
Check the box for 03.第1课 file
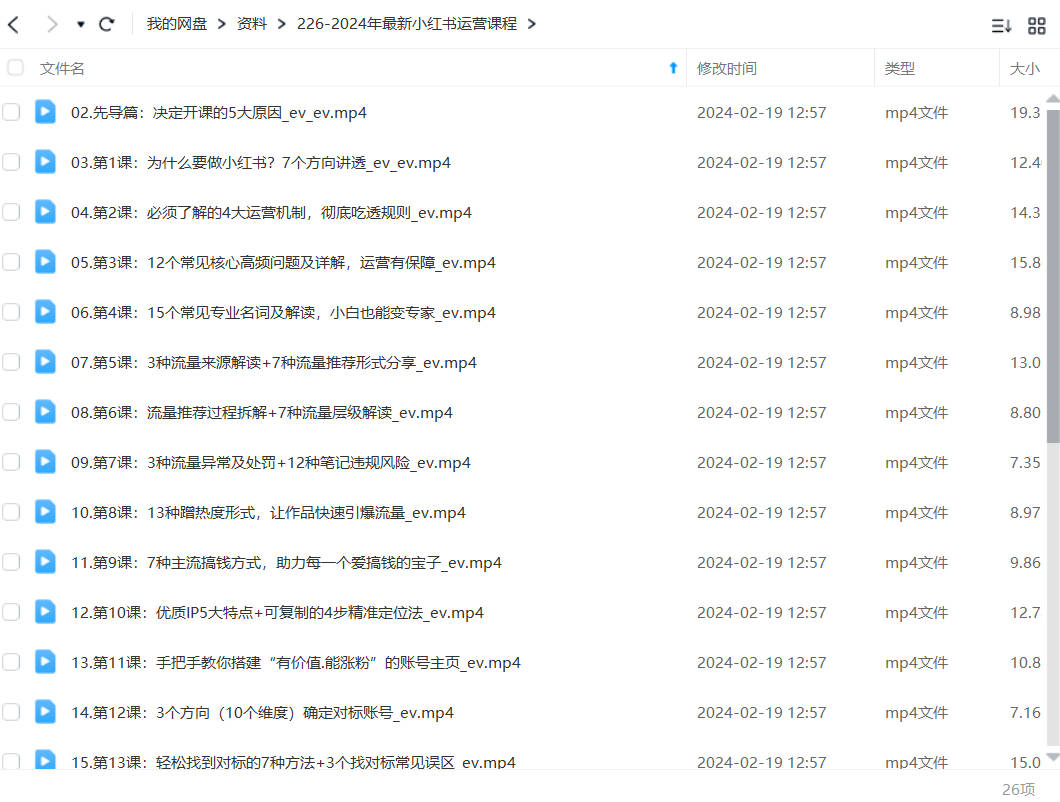pos(11,162)
